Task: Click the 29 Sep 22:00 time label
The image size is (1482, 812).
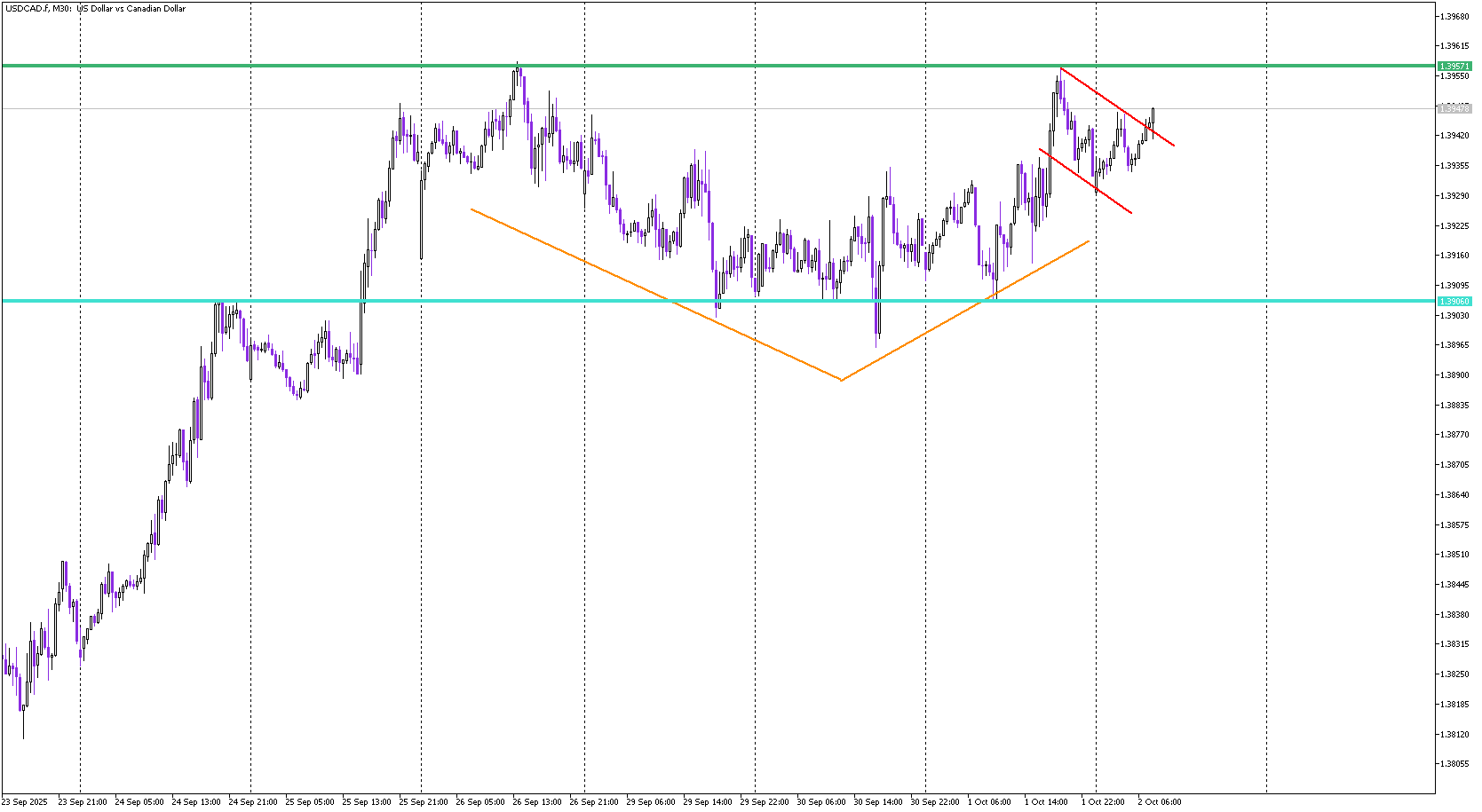Action: [x=765, y=802]
